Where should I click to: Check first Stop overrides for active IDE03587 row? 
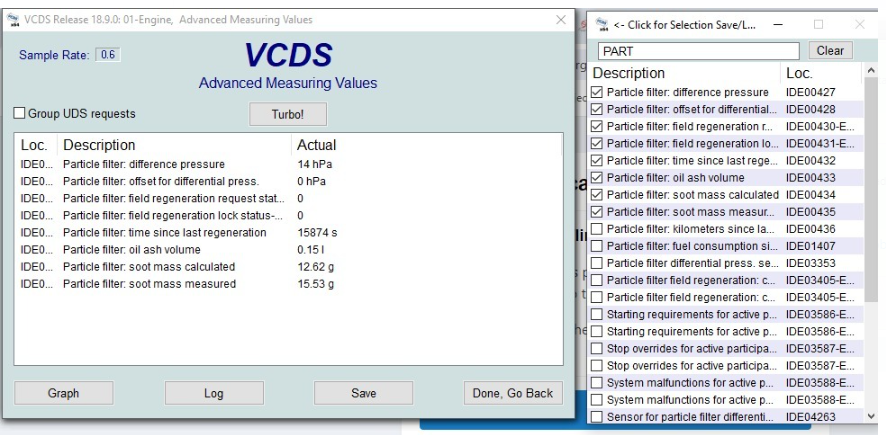(597, 349)
